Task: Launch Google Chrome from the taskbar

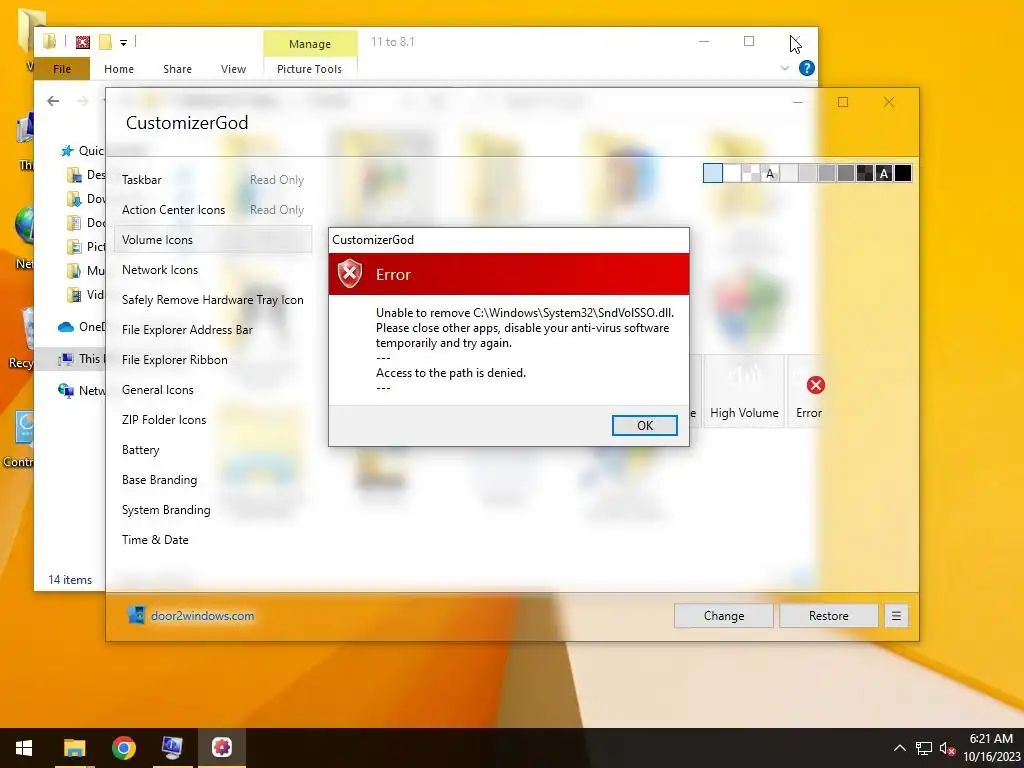Action: pyautogui.click(x=123, y=748)
